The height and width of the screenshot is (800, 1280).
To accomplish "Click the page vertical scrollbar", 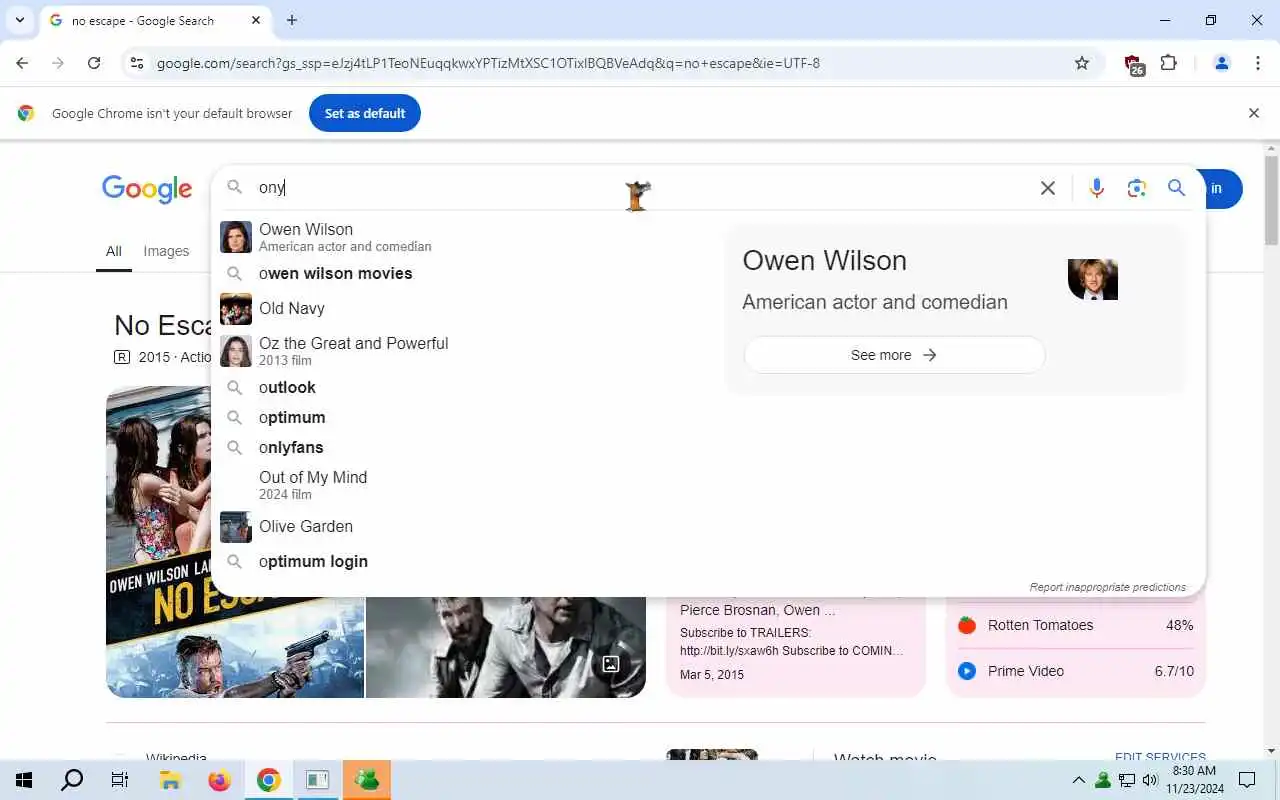I will pyautogui.click(x=1271, y=200).
